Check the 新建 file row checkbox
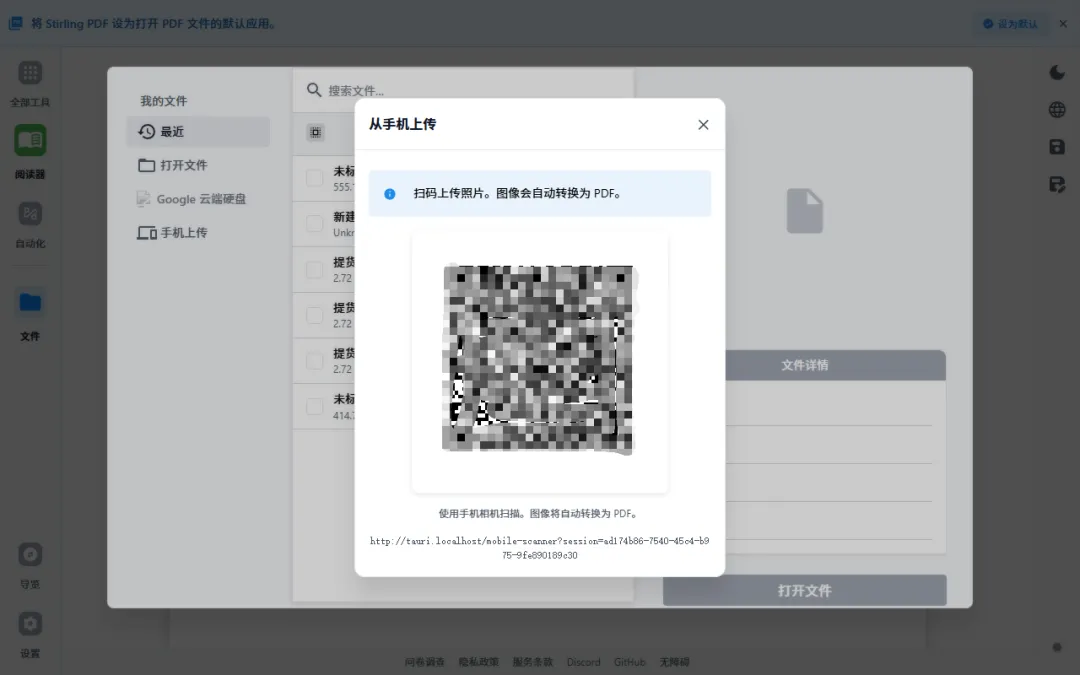The width and height of the screenshot is (1080, 675). click(x=315, y=224)
